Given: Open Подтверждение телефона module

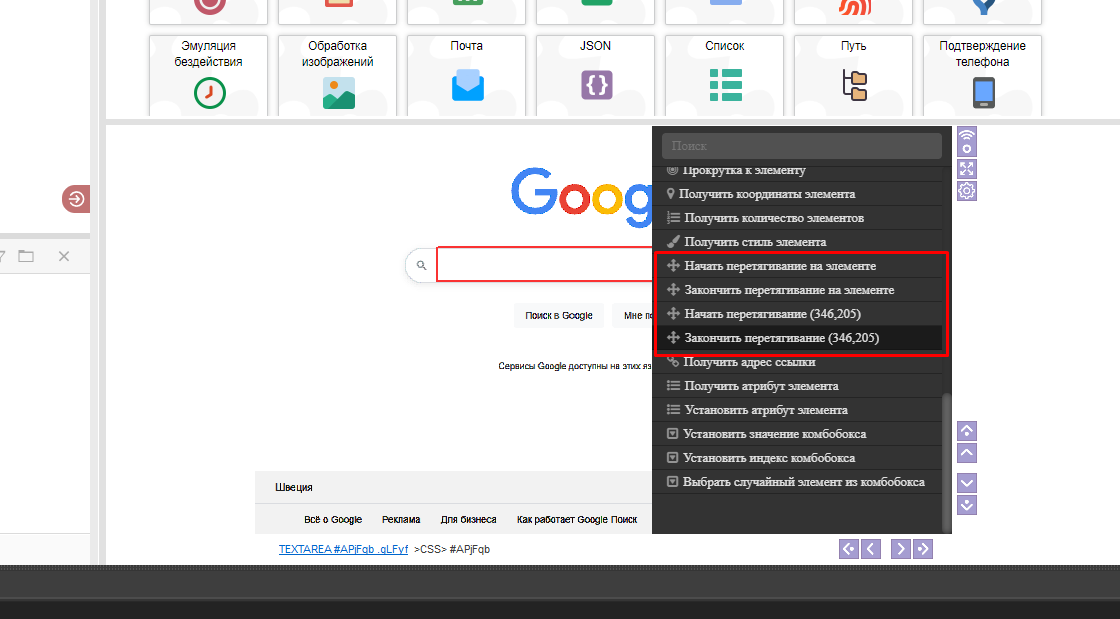Looking at the screenshot, I should tap(982, 76).
